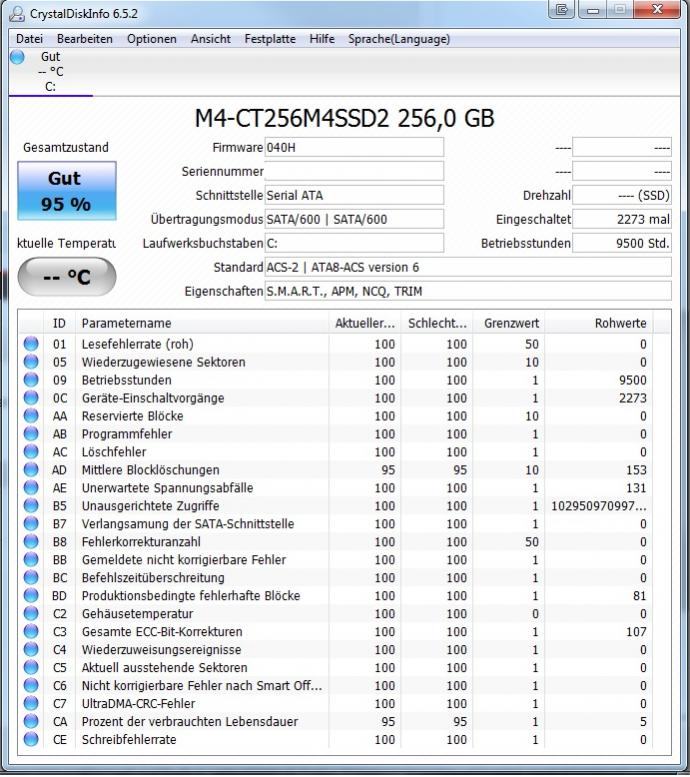Click the empty Seriennummer field
Viewport: 690px width, 777px height.
point(354,171)
